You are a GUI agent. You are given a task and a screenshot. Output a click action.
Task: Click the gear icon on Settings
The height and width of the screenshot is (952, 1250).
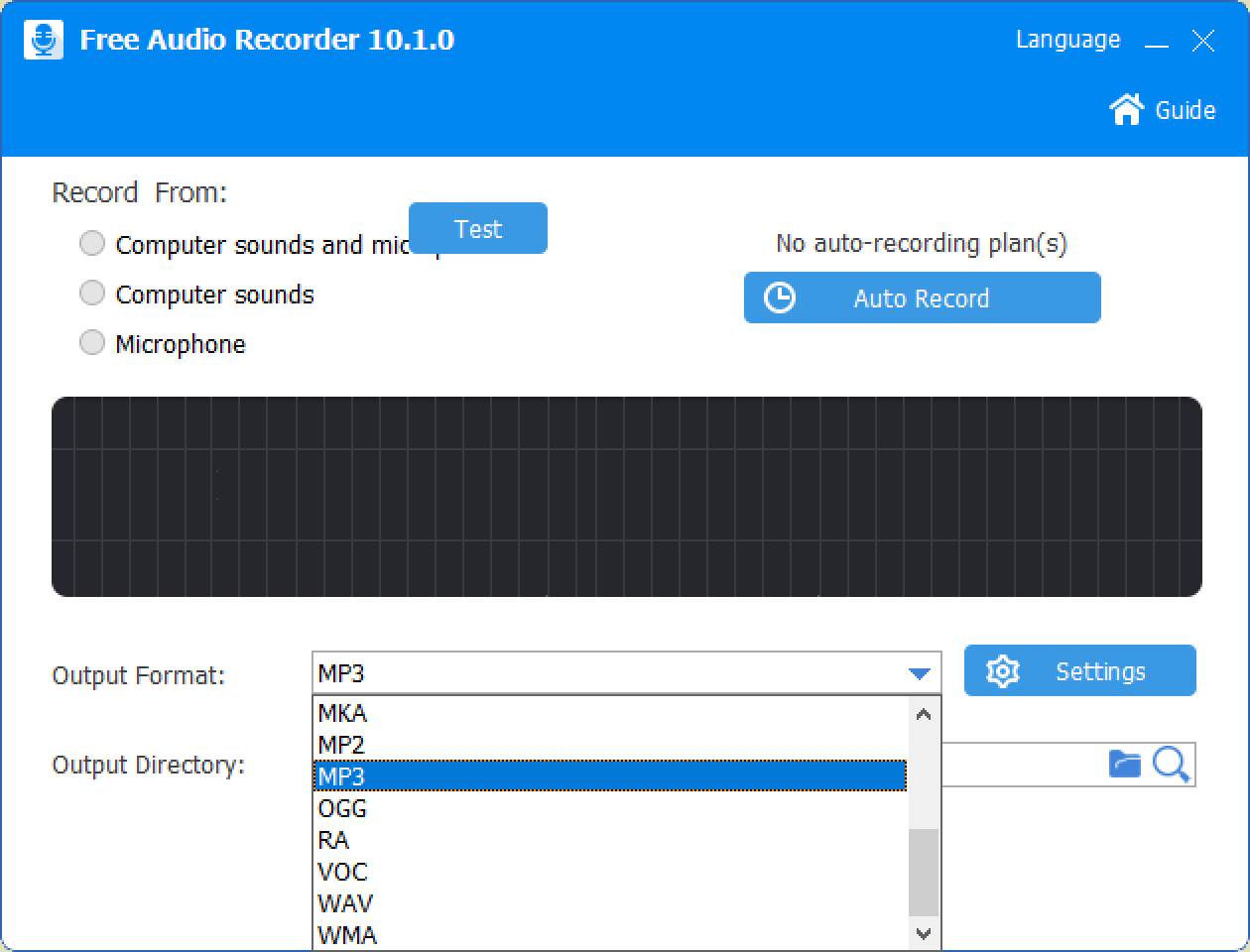(x=1003, y=671)
